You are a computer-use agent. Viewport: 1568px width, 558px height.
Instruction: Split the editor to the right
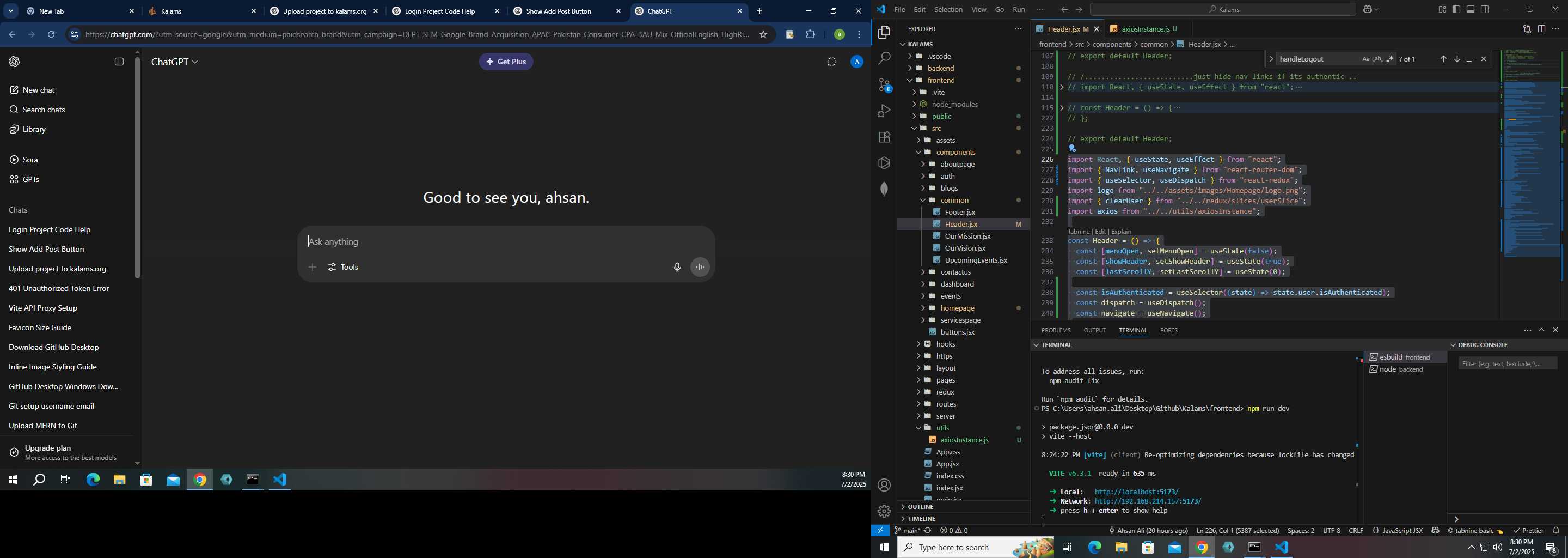coord(1541,29)
